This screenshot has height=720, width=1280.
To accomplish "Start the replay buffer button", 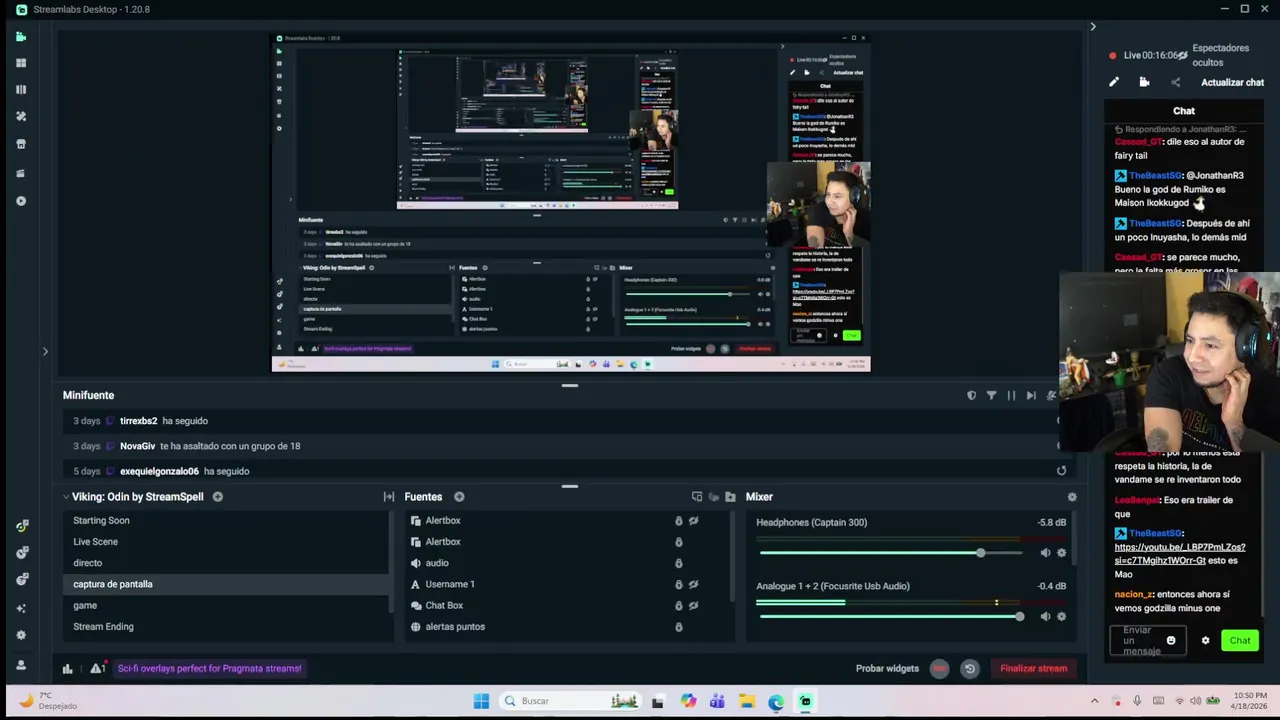I will tap(969, 669).
